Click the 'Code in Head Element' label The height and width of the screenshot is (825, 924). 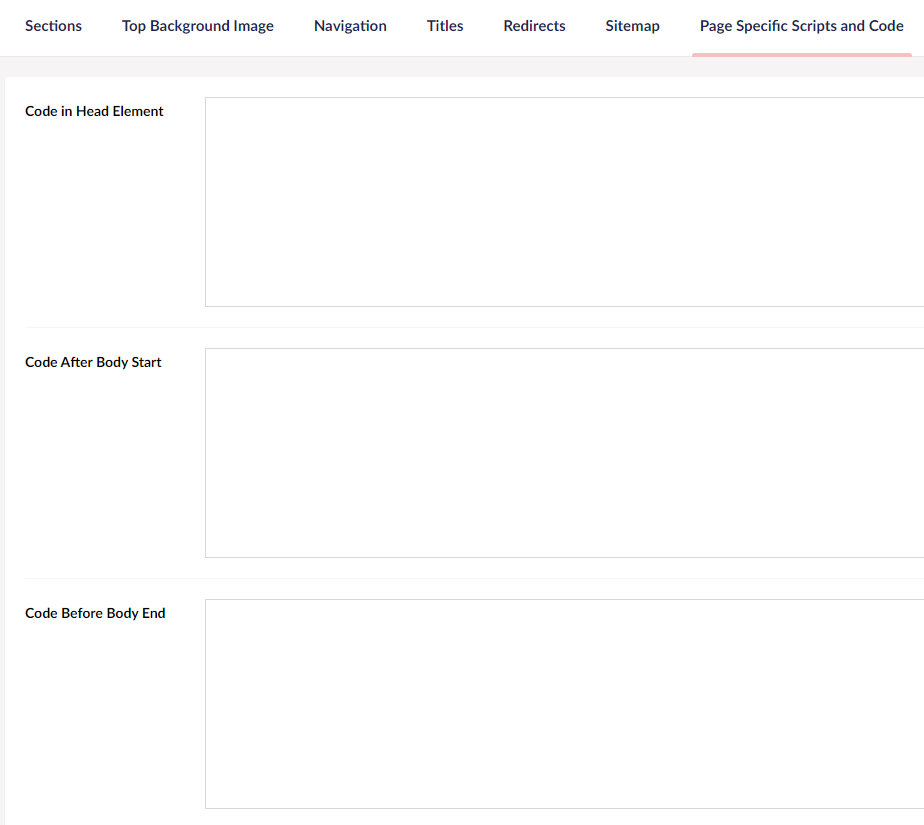[x=94, y=111]
